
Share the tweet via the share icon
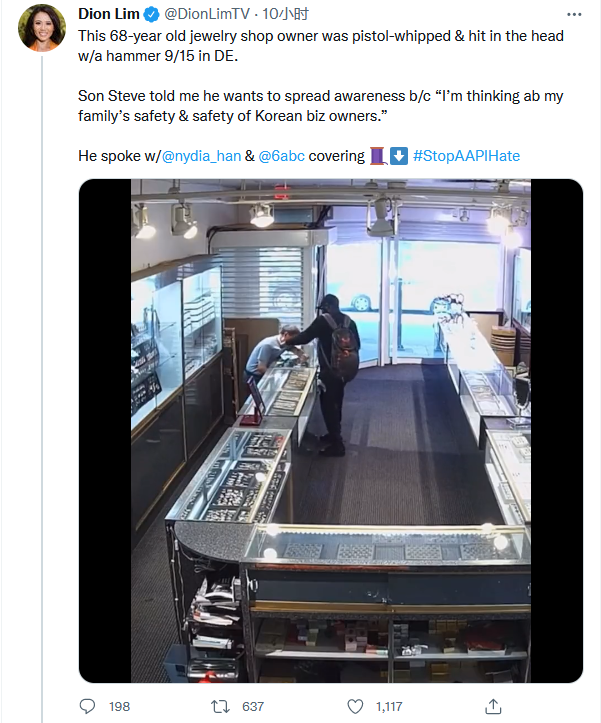click(492, 706)
